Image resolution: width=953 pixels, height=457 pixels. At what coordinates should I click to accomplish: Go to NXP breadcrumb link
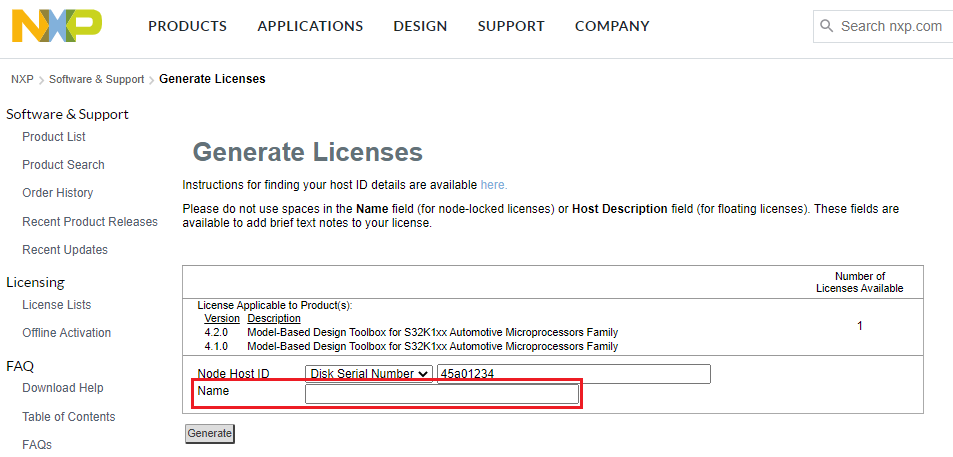pos(22,79)
